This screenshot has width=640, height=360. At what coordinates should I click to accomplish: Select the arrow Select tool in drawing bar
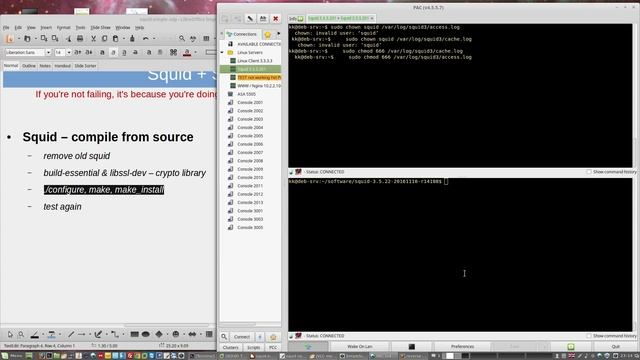pyautogui.click(x=10, y=334)
